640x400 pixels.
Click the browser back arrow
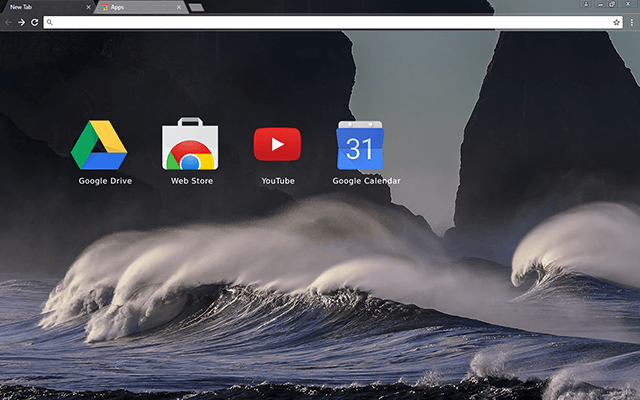(8, 21)
